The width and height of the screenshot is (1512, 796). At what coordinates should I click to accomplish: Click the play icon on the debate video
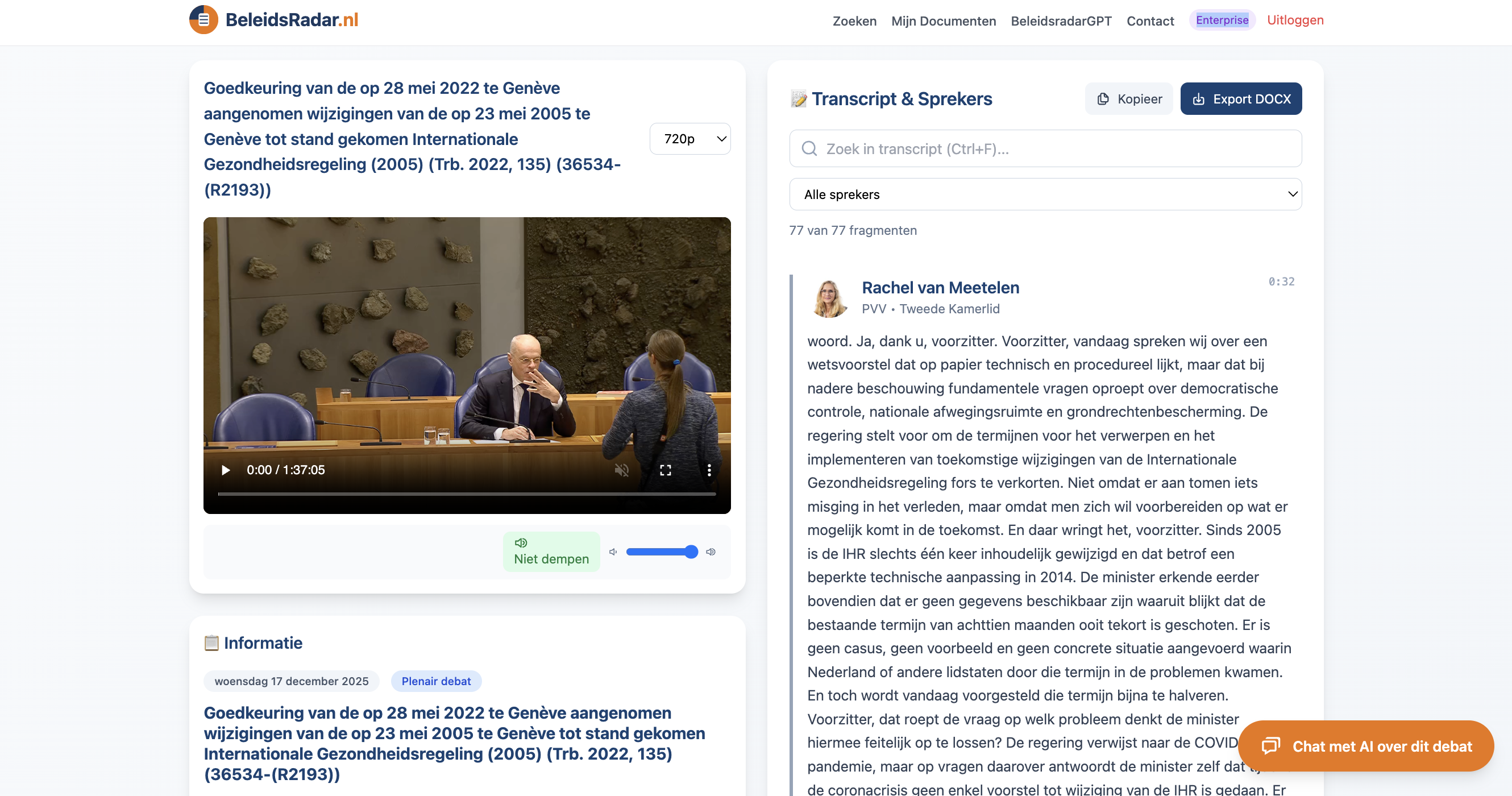[x=226, y=470]
